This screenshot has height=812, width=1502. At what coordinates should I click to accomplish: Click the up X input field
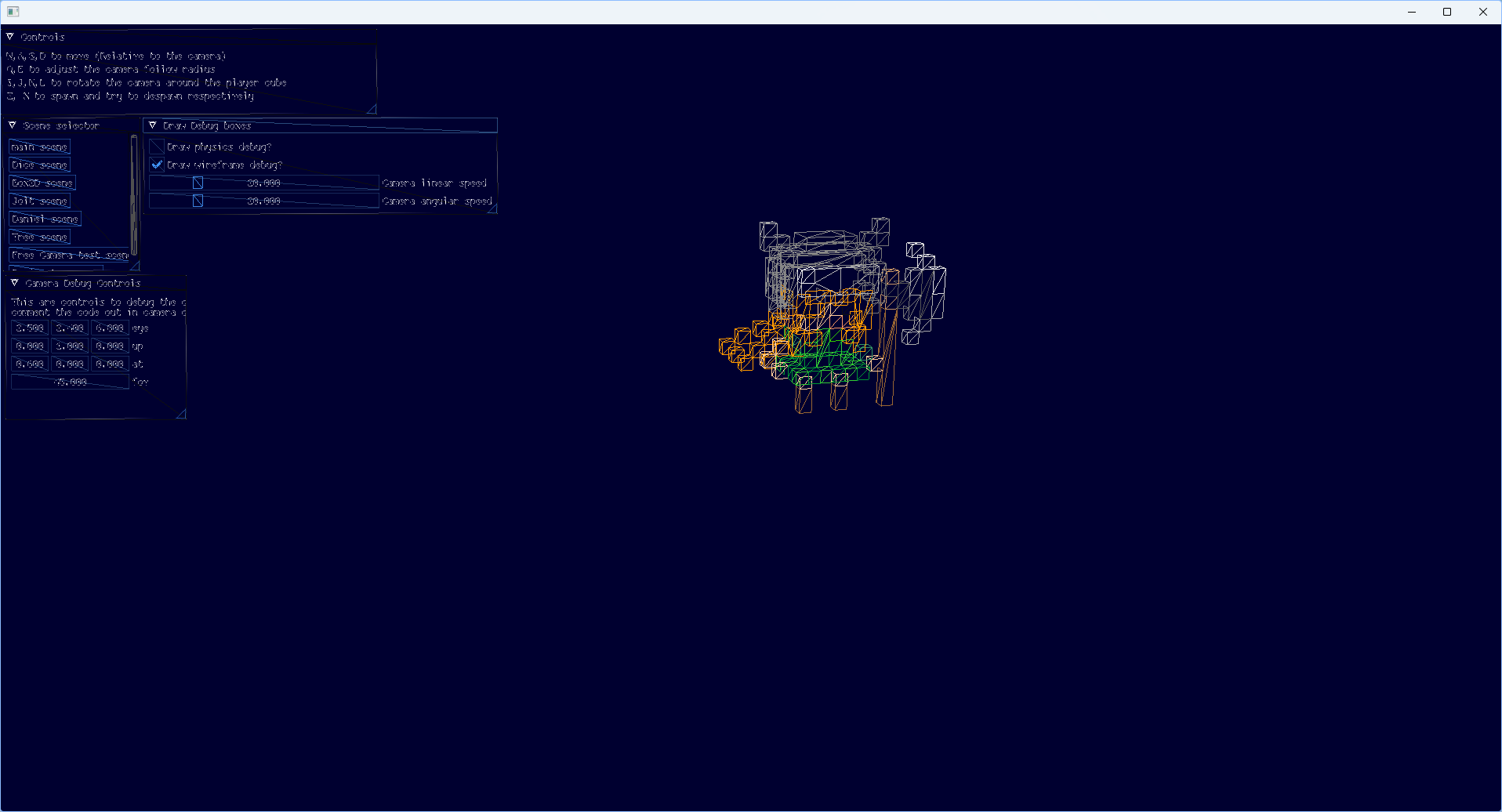tap(30, 346)
